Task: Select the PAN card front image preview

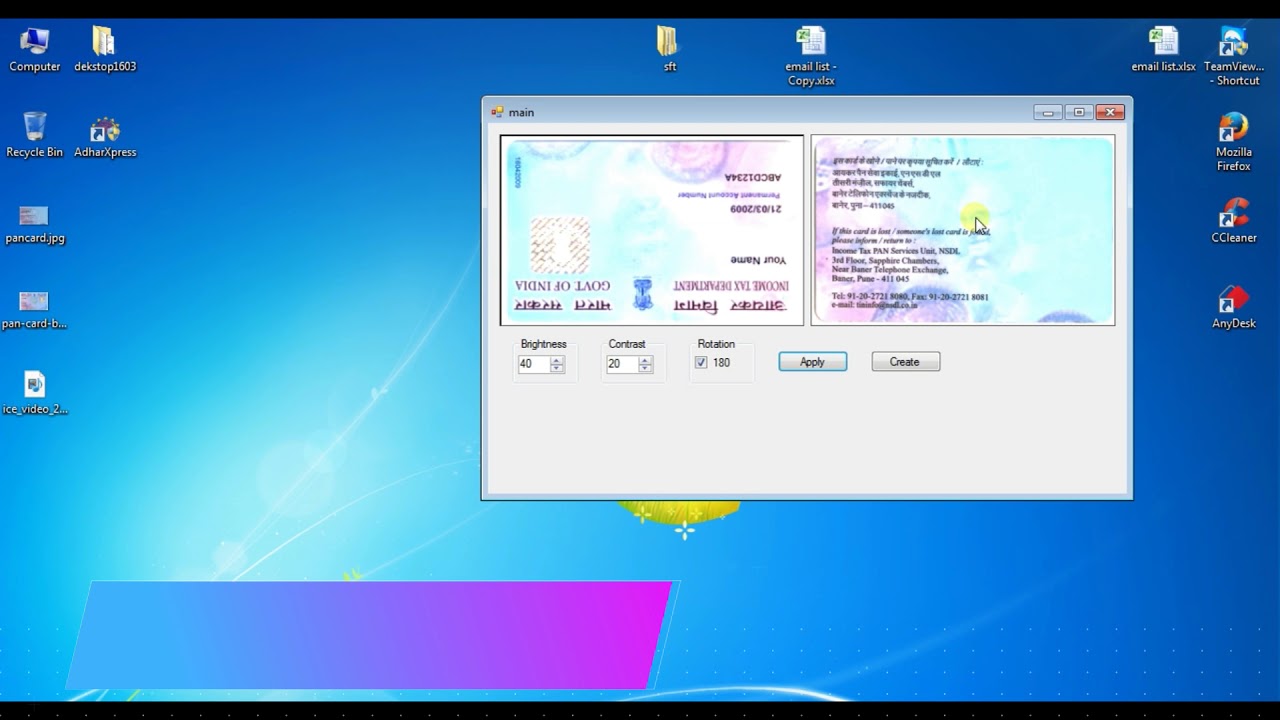Action: 652,230
